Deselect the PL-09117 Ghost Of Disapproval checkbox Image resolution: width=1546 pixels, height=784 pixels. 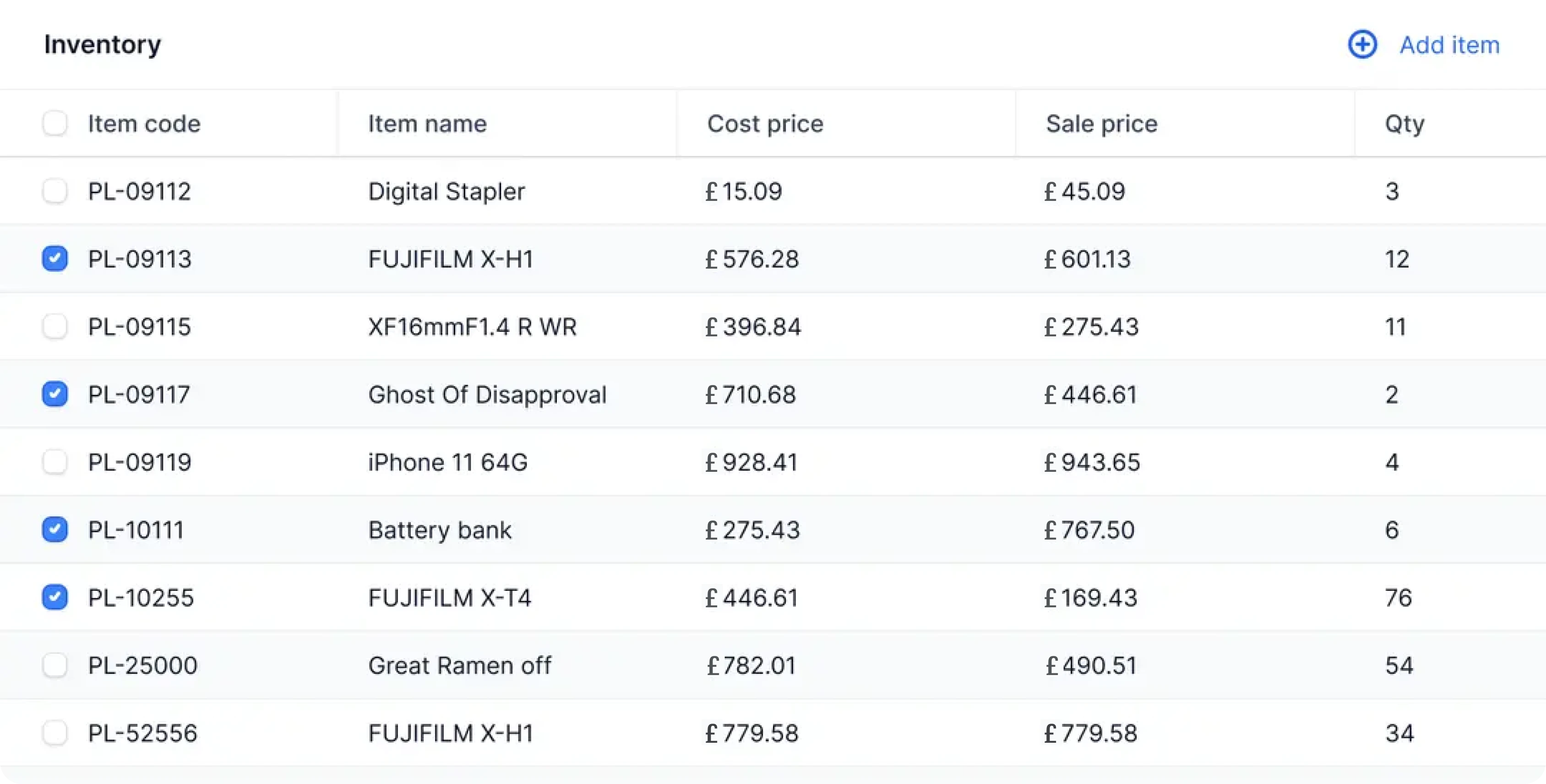[x=54, y=394]
